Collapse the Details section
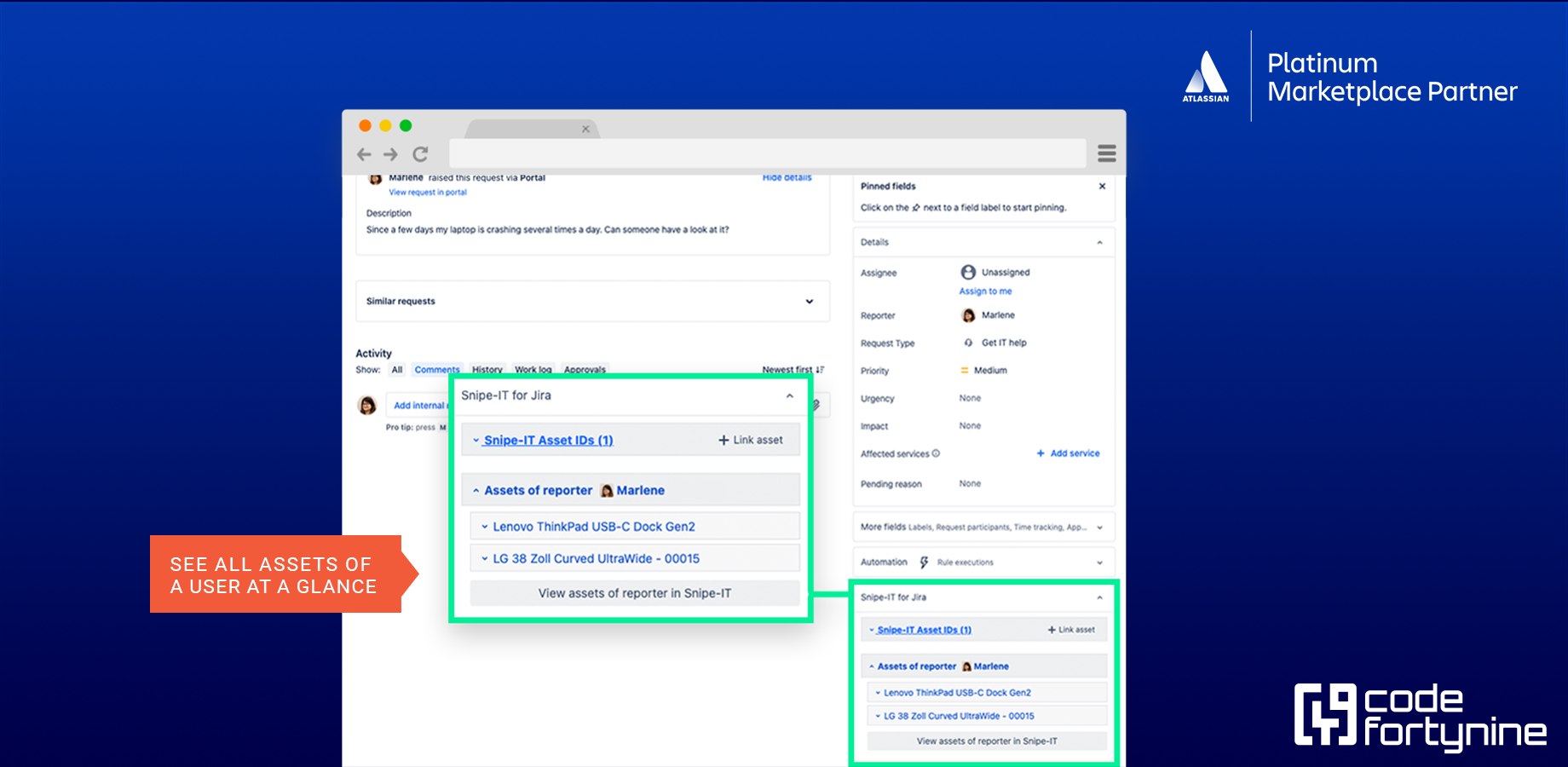 1099,243
